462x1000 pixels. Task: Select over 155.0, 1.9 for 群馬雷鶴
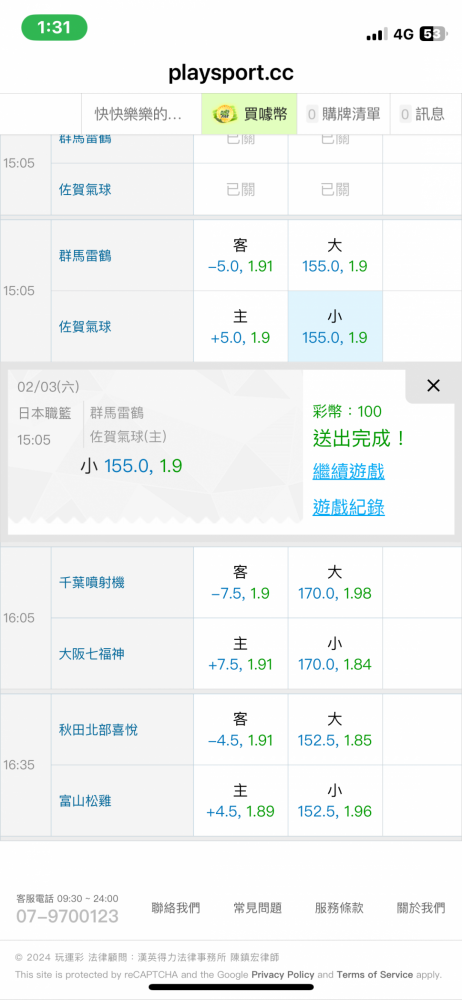tap(335, 255)
